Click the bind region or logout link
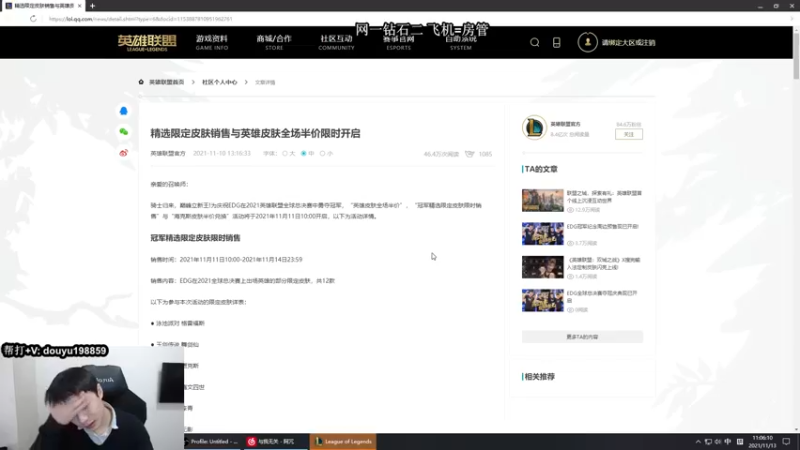The height and width of the screenshot is (450, 800). (628, 43)
